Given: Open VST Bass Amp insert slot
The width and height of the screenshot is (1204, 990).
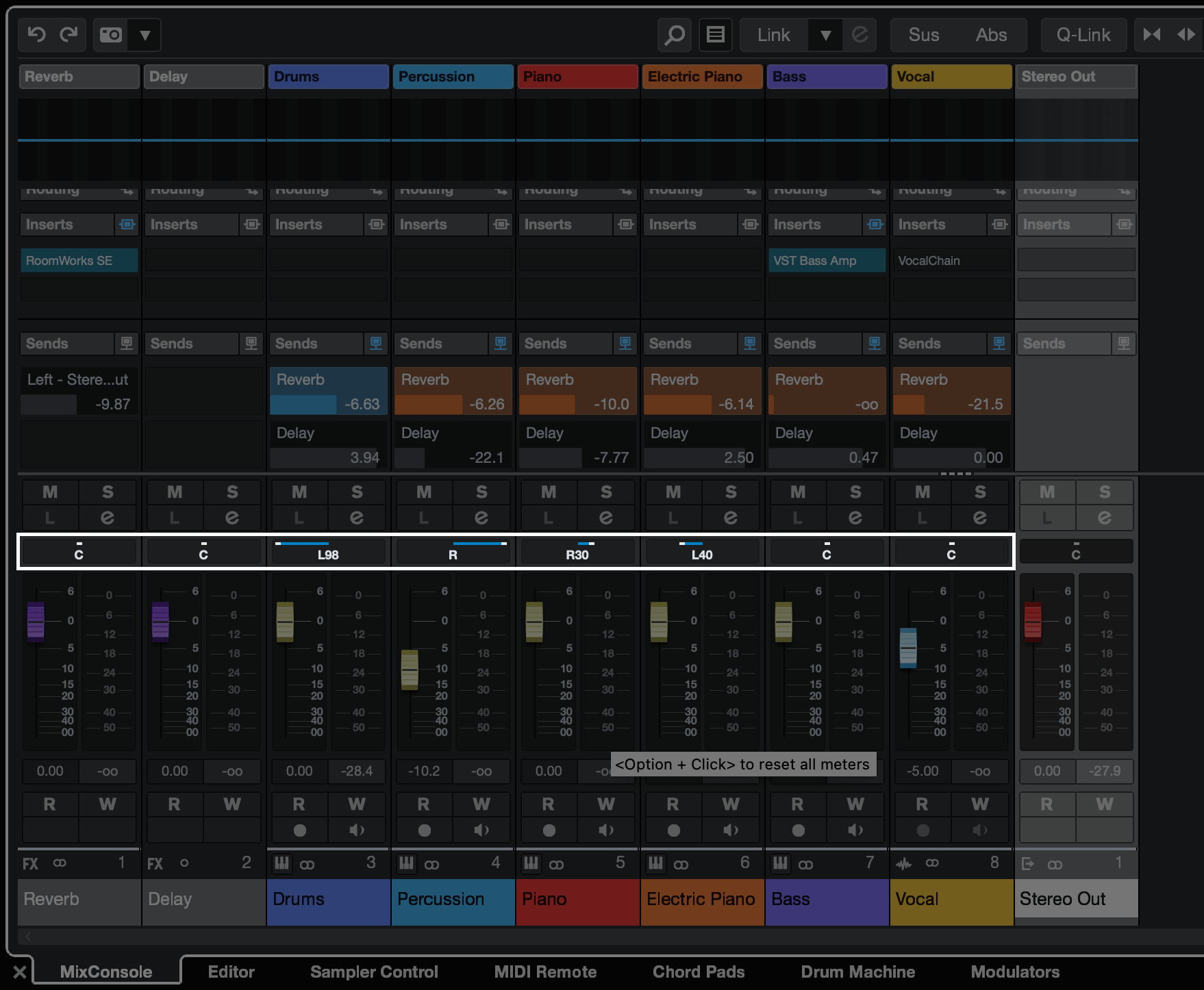Looking at the screenshot, I should pos(827,260).
